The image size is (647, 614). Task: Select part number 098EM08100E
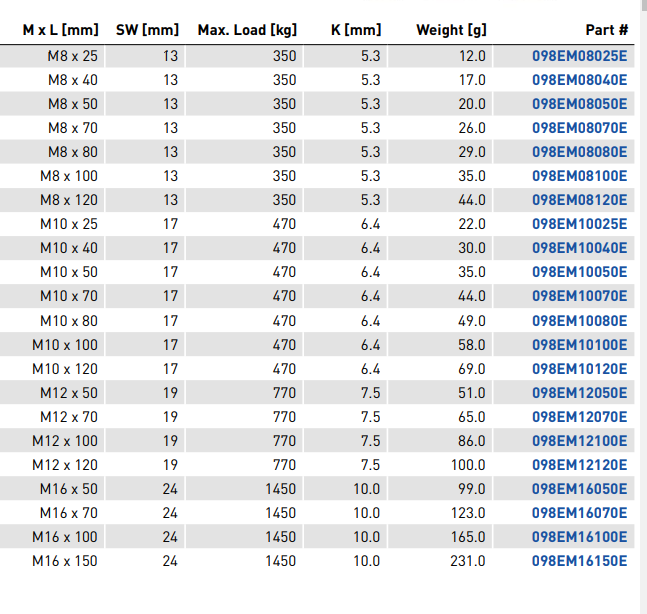coord(579,176)
